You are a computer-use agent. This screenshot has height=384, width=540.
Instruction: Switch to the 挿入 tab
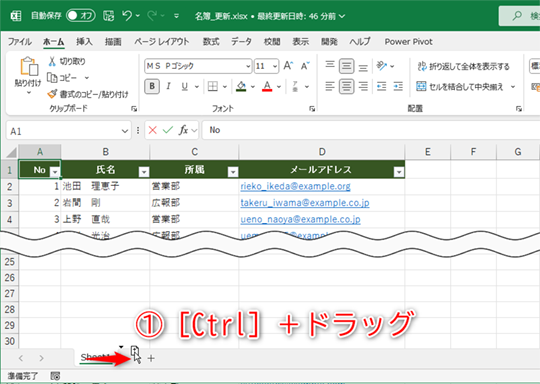coord(84,42)
